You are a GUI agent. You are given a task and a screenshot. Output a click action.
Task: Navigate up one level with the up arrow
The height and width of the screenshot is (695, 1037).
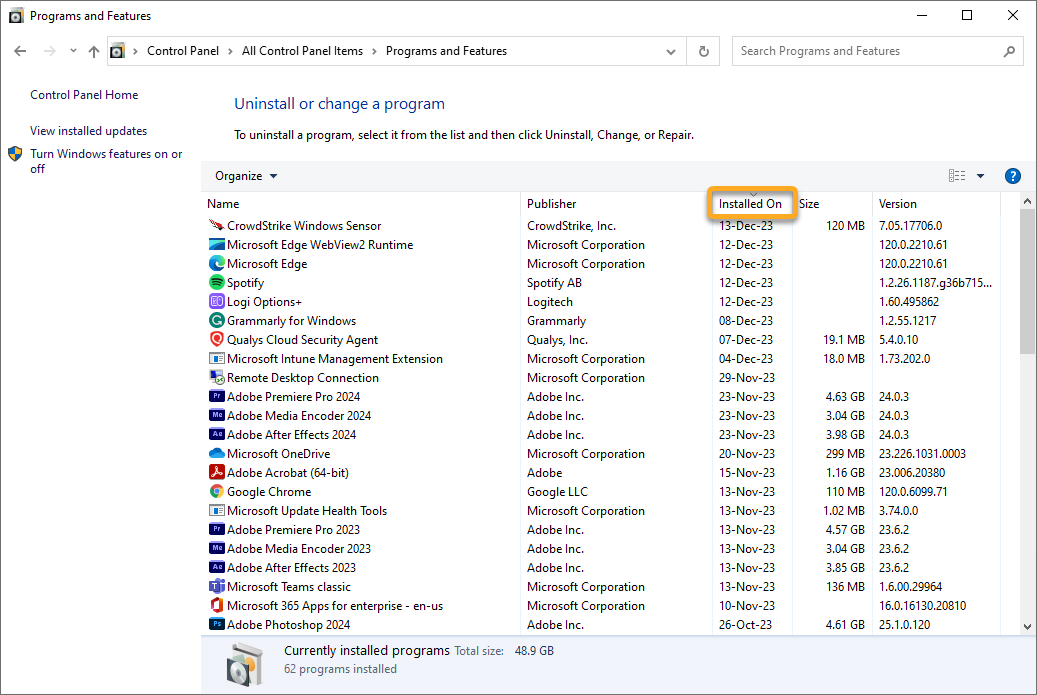pos(94,51)
